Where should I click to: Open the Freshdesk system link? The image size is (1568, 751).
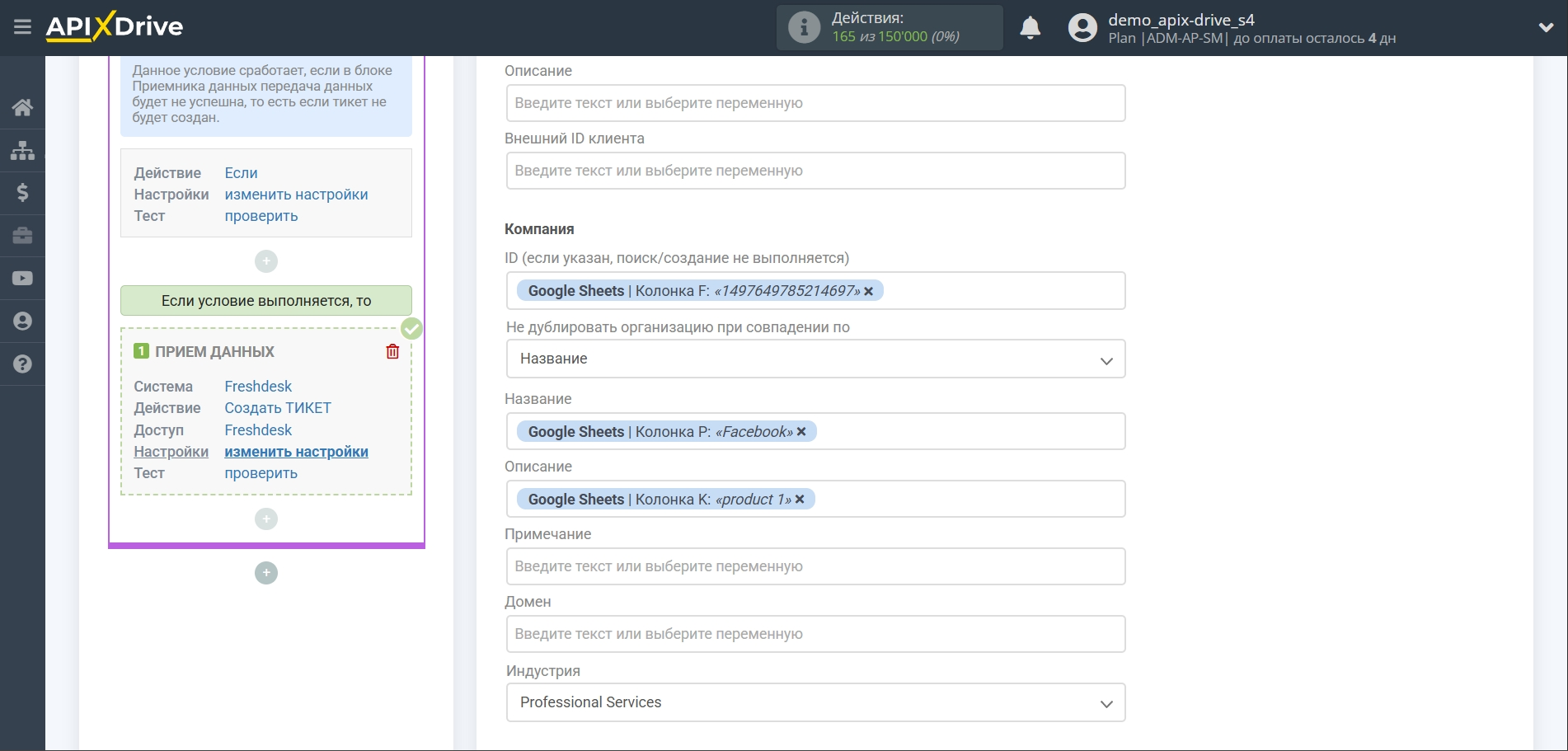(258, 387)
